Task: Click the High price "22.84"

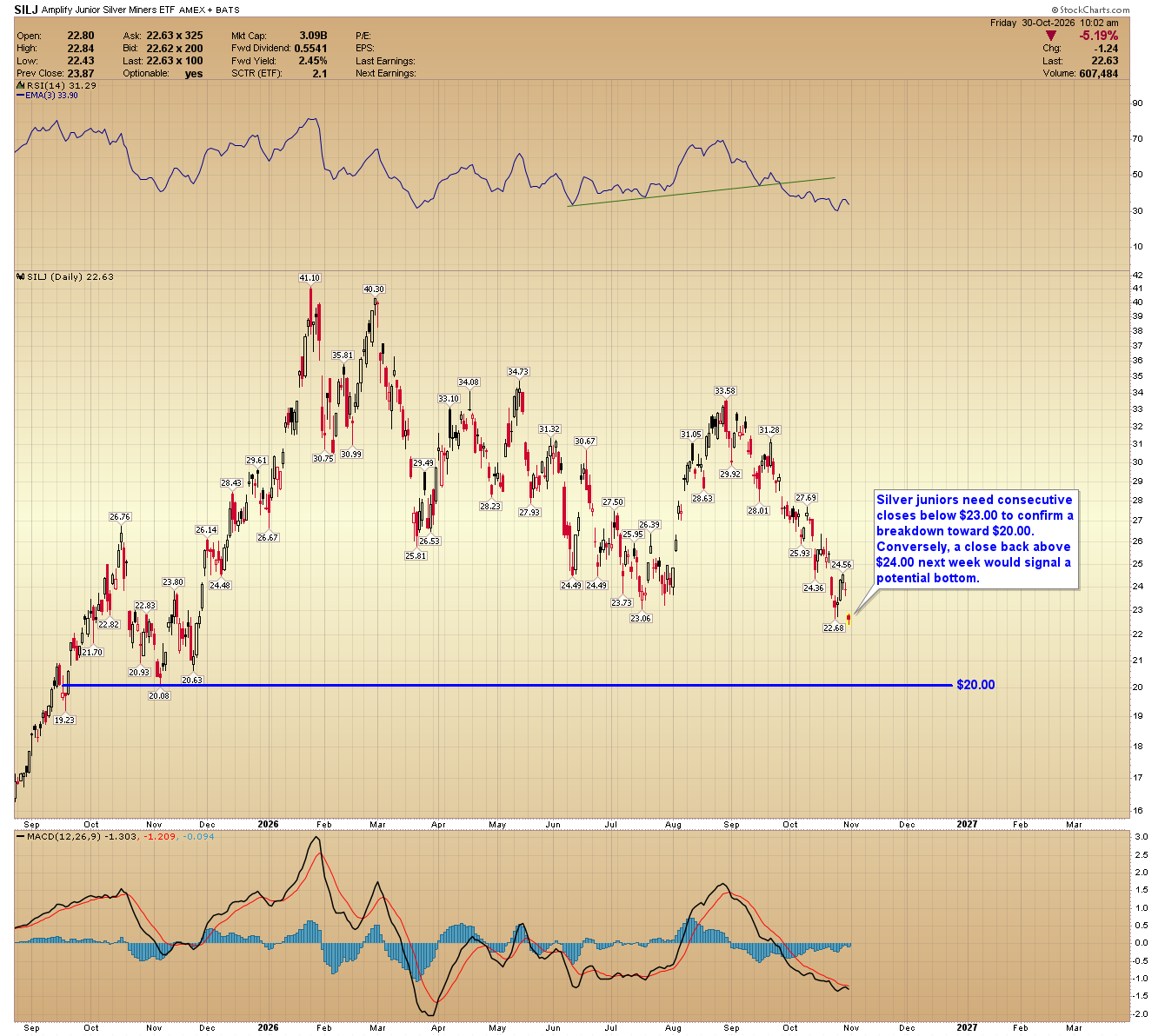Action: pyautogui.click(x=81, y=49)
